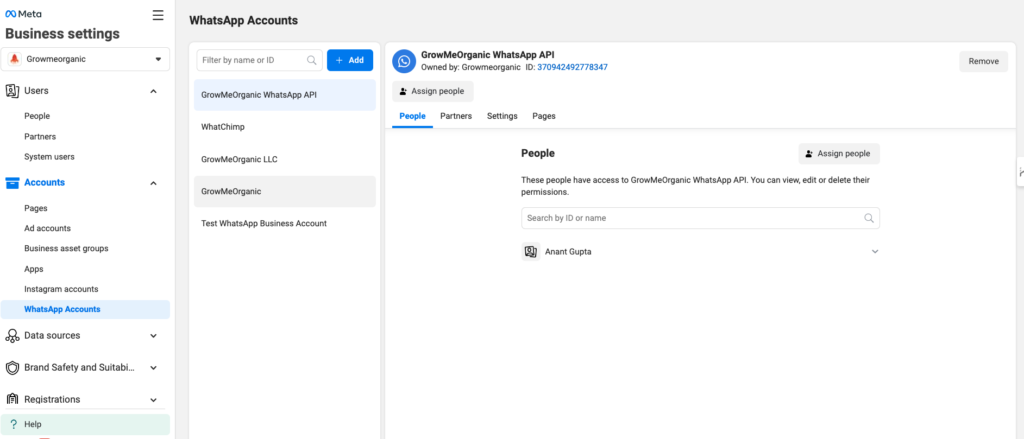The width and height of the screenshot is (1024, 439).
Task: Open Apps in Accounts
Action: point(34,269)
